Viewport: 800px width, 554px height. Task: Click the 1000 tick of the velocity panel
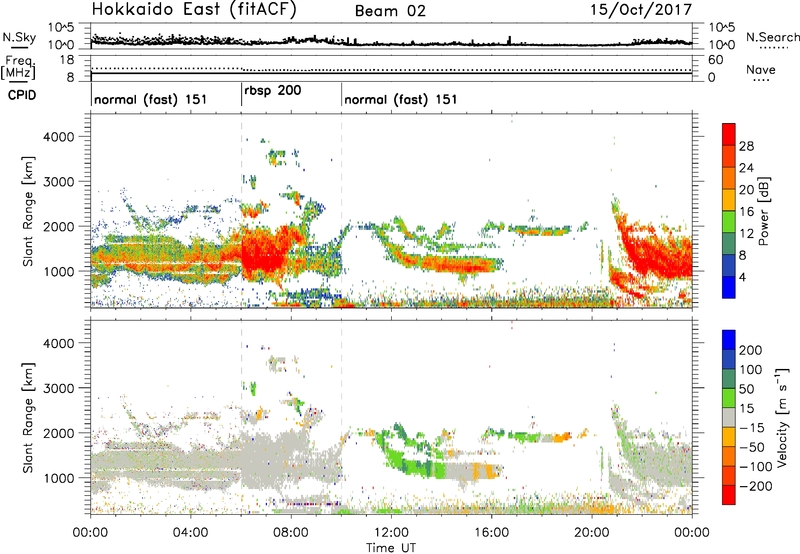(58, 478)
